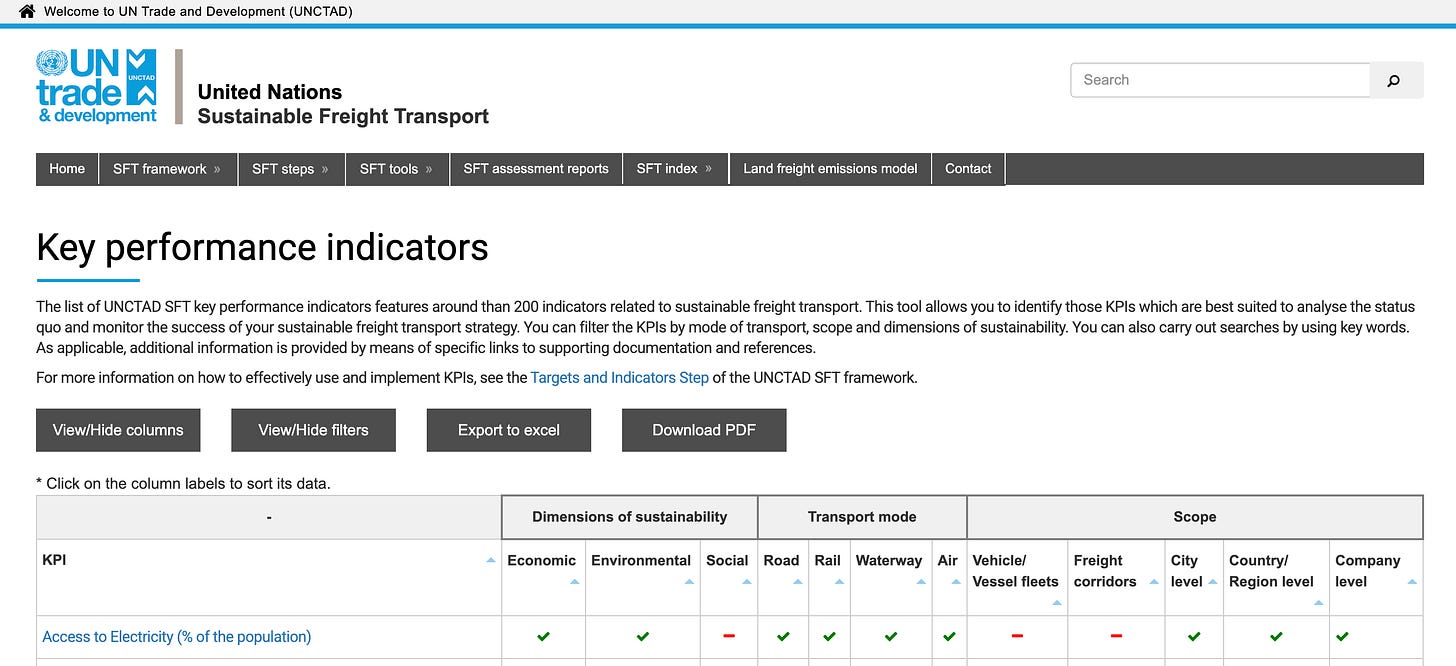Sort by the Economic column arrow
The width and height of the screenshot is (1456, 666).
[x=574, y=582]
